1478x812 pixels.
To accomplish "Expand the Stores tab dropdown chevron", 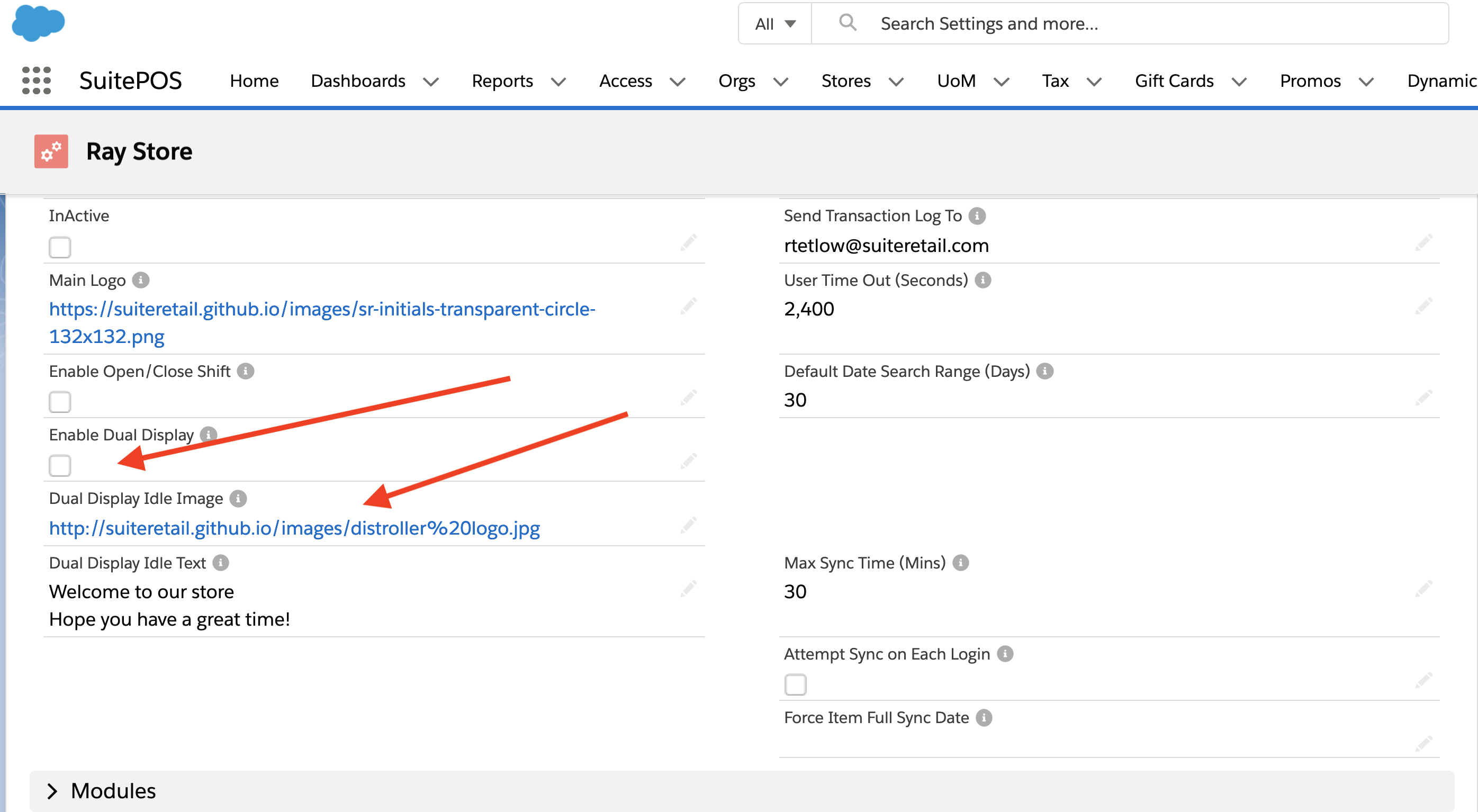I will click(896, 82).
